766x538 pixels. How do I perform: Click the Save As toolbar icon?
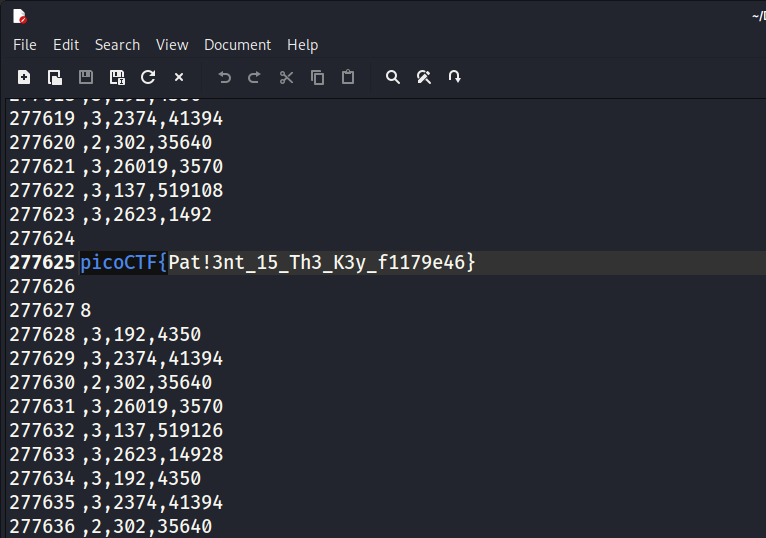pos(117,77)
